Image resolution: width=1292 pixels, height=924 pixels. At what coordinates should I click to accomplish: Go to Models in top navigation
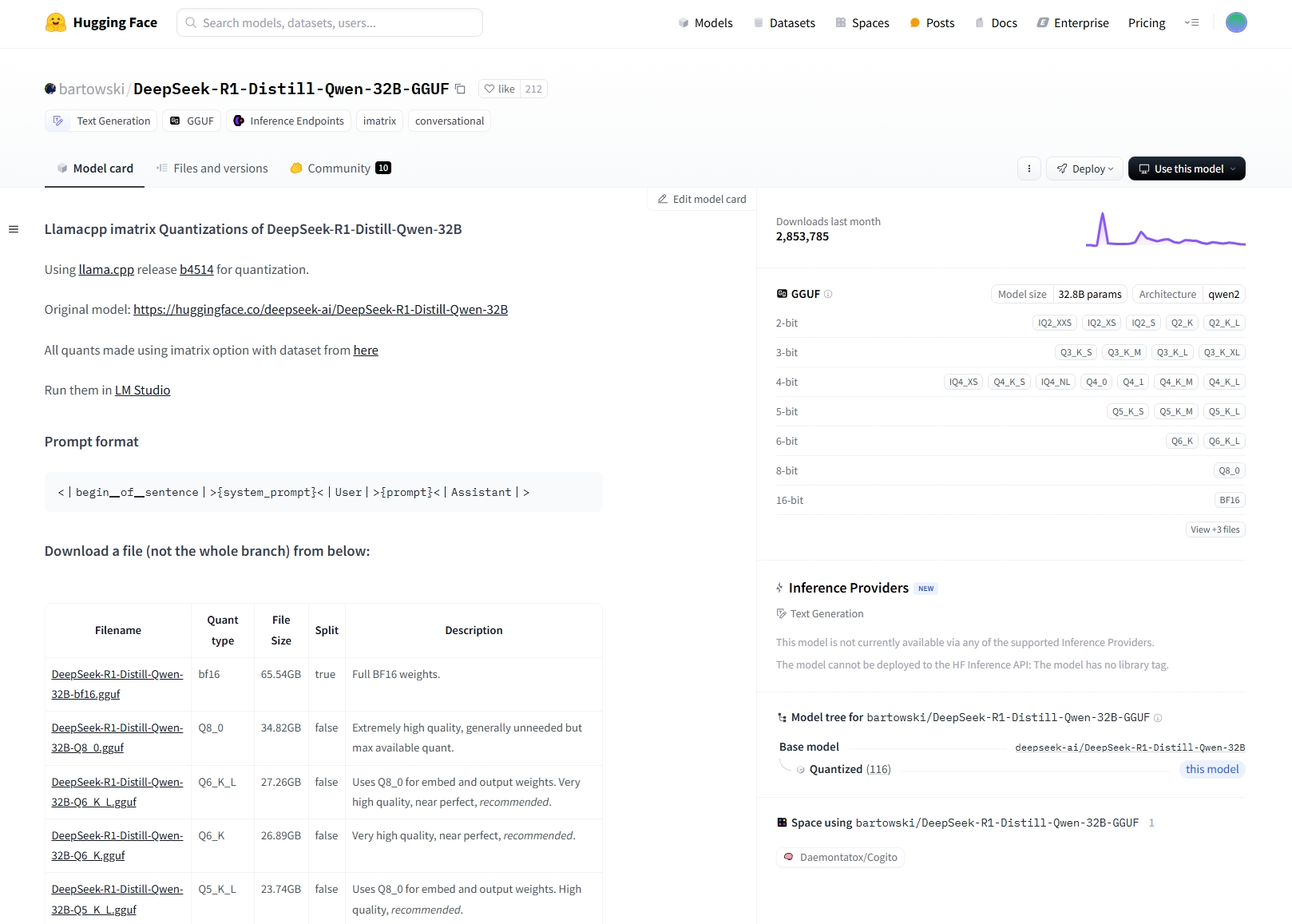[706, 22]
